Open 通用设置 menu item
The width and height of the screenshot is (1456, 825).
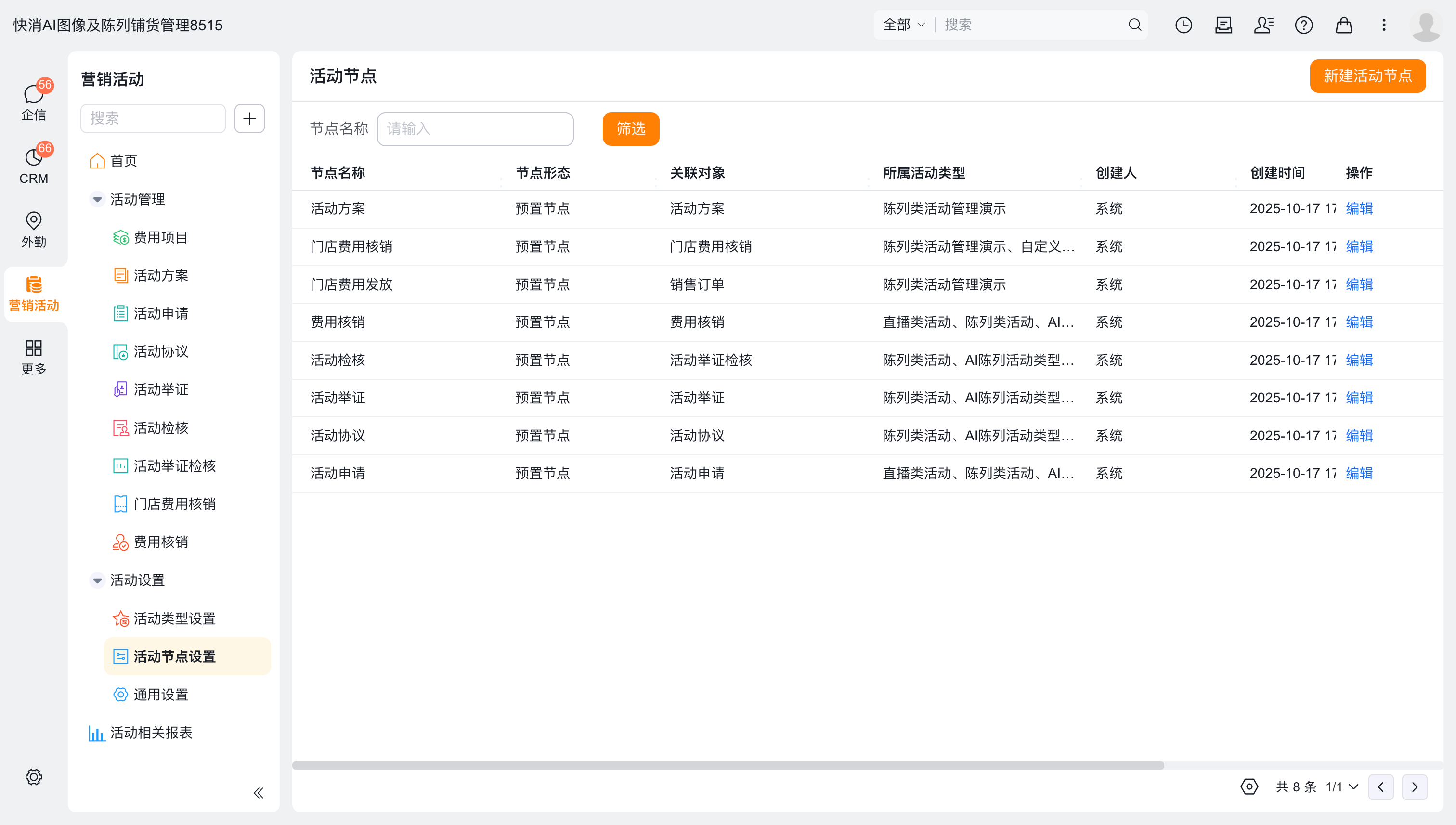point(151,695)
